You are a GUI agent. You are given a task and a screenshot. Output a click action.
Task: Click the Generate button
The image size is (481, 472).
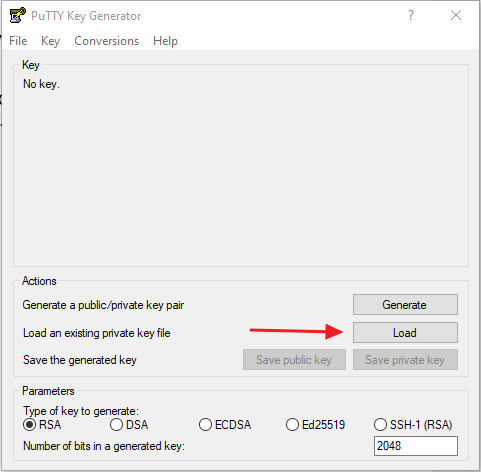click(x=405, y=305)
